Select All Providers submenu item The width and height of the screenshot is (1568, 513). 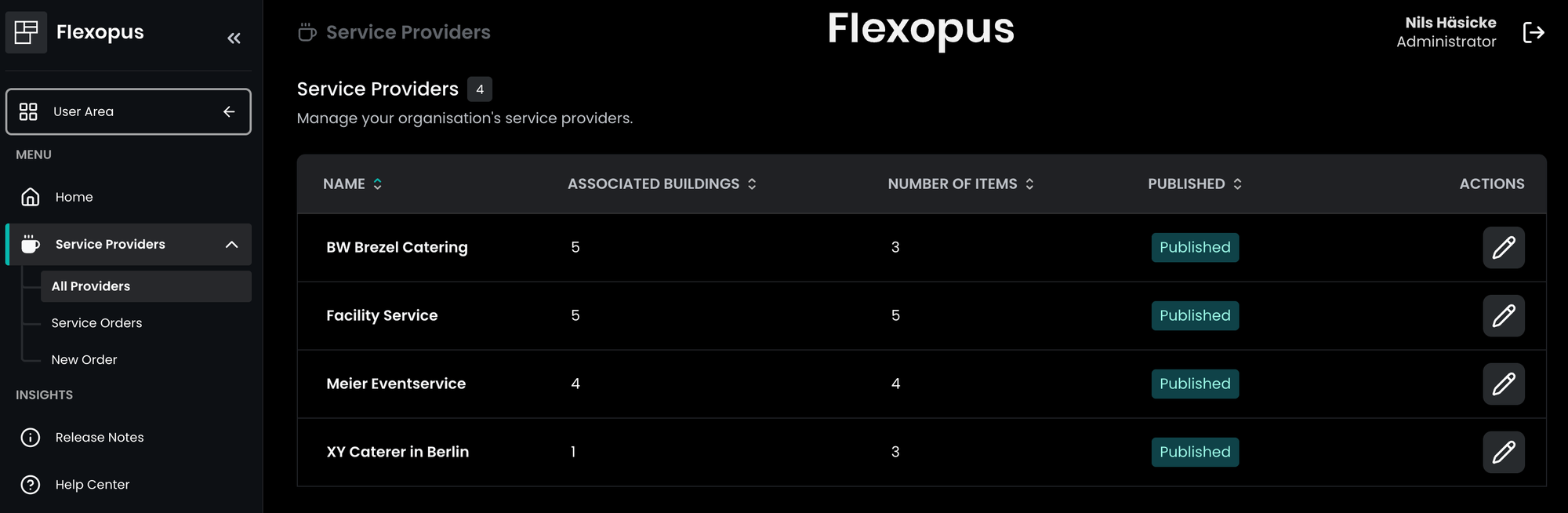click(91, 286)
